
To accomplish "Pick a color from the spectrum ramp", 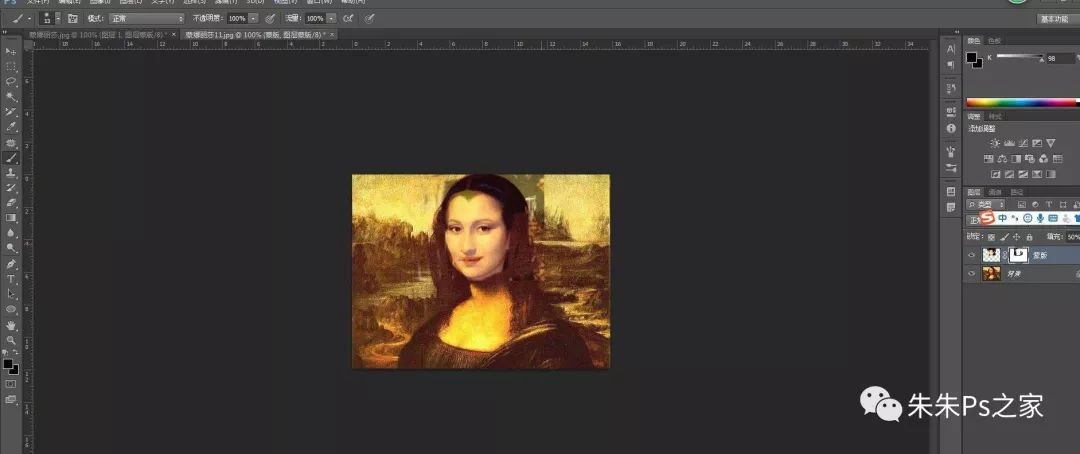I will 1023,103.
